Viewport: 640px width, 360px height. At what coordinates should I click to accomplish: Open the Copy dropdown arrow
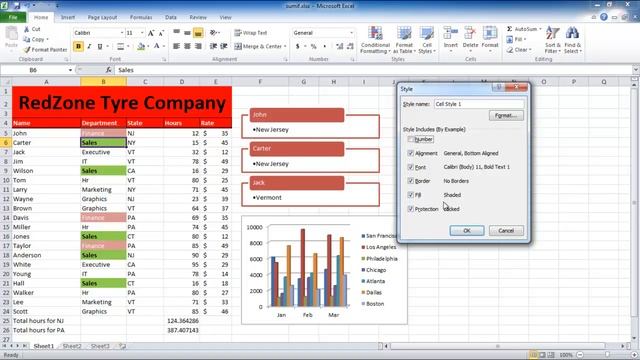point(47,40)
